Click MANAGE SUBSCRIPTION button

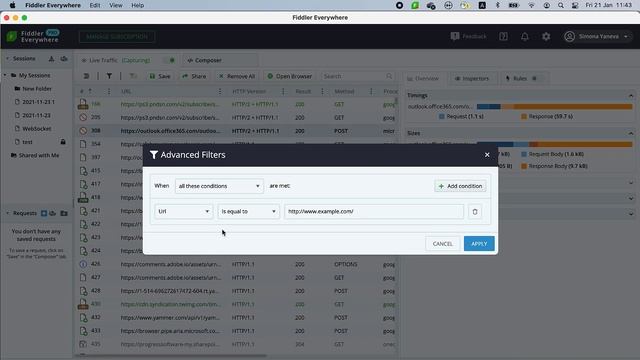click(117, 36)
